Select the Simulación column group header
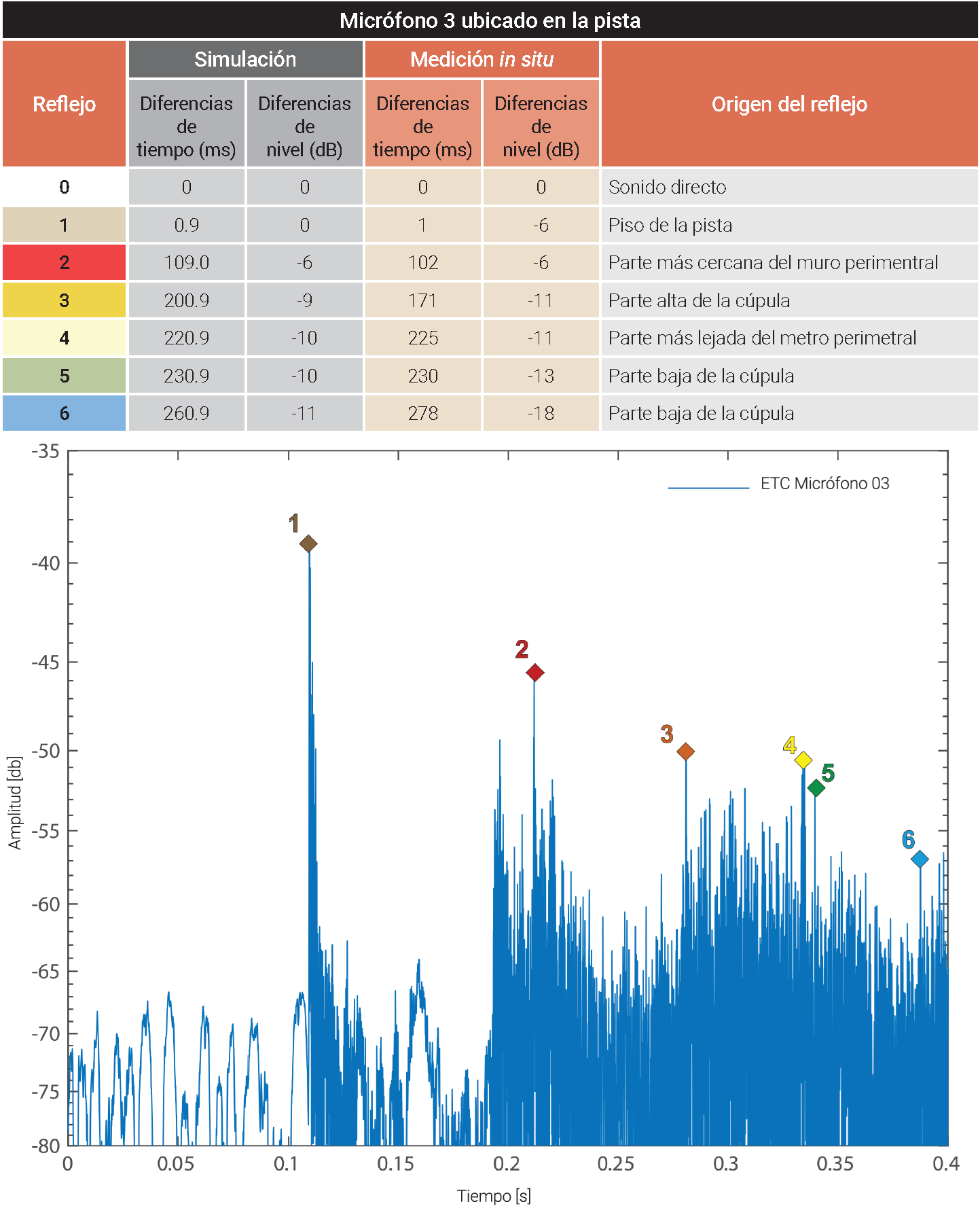Viewport: 980px width, 1208px height. (245, 59)
